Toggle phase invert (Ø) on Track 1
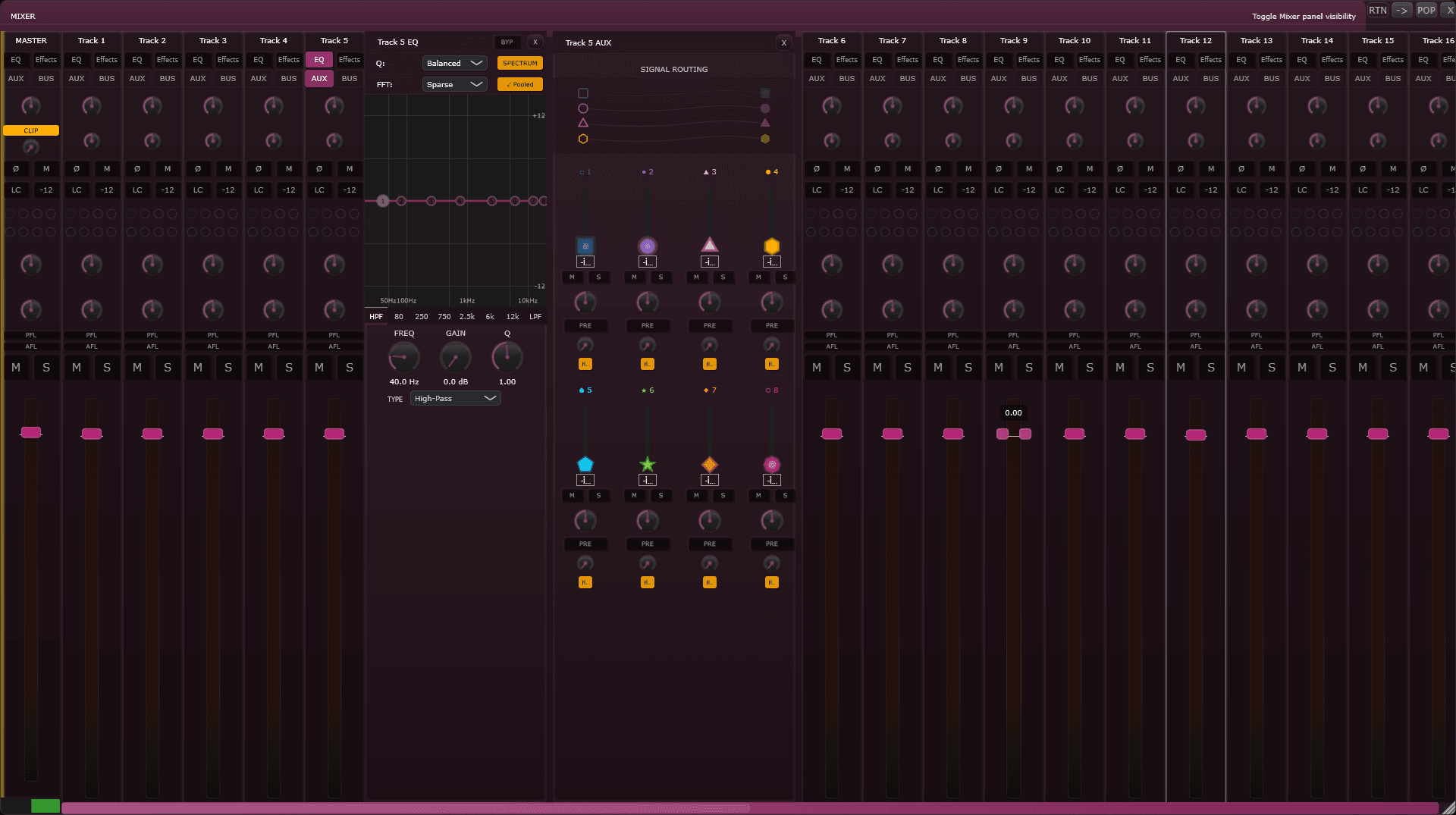 pyautogui.click(x=77, y=168)
